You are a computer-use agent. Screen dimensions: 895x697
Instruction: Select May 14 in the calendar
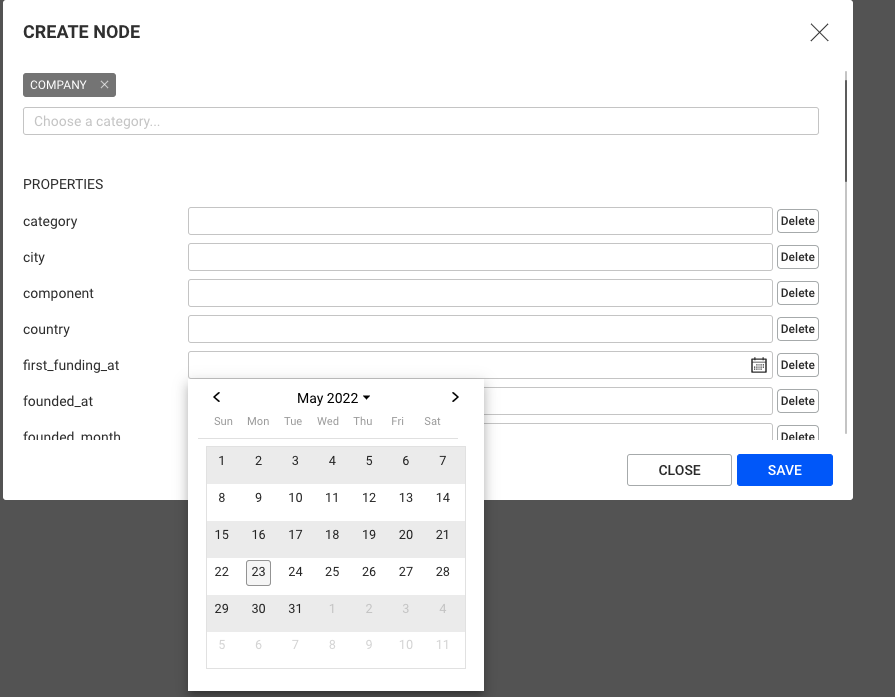click(442, 498)
